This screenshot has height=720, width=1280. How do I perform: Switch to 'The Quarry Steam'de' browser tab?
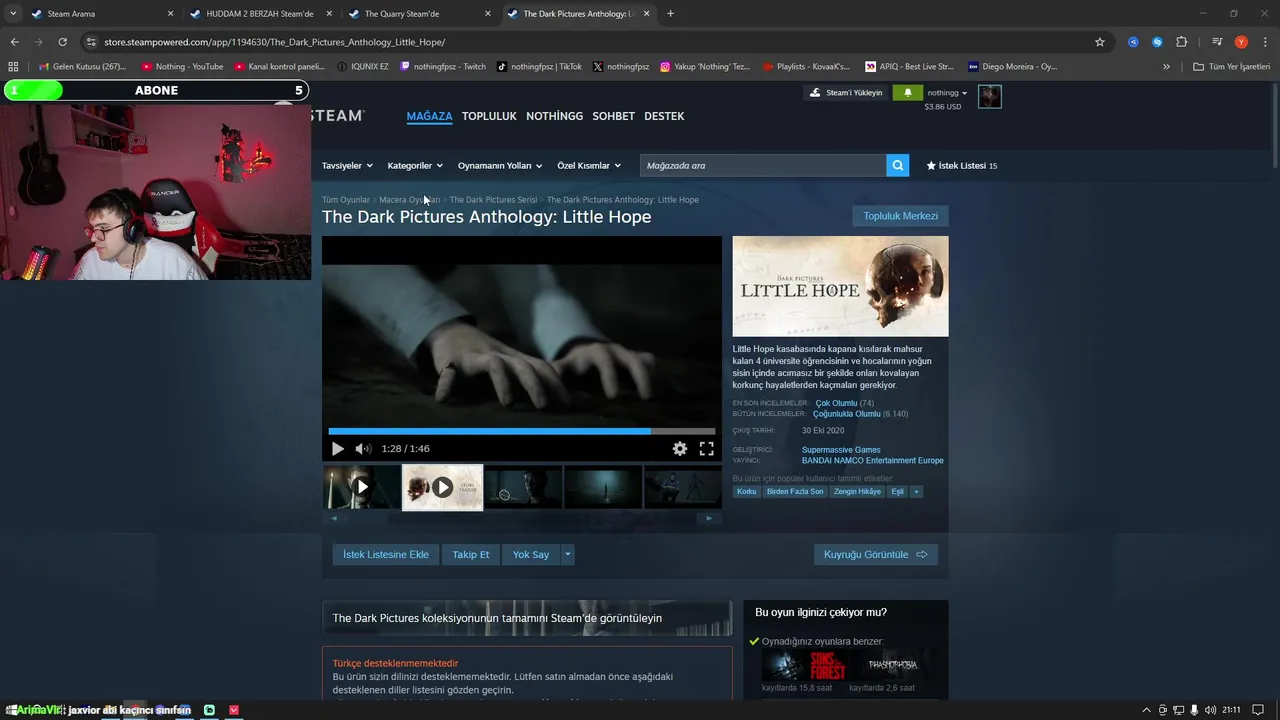[x=419, y=14]
